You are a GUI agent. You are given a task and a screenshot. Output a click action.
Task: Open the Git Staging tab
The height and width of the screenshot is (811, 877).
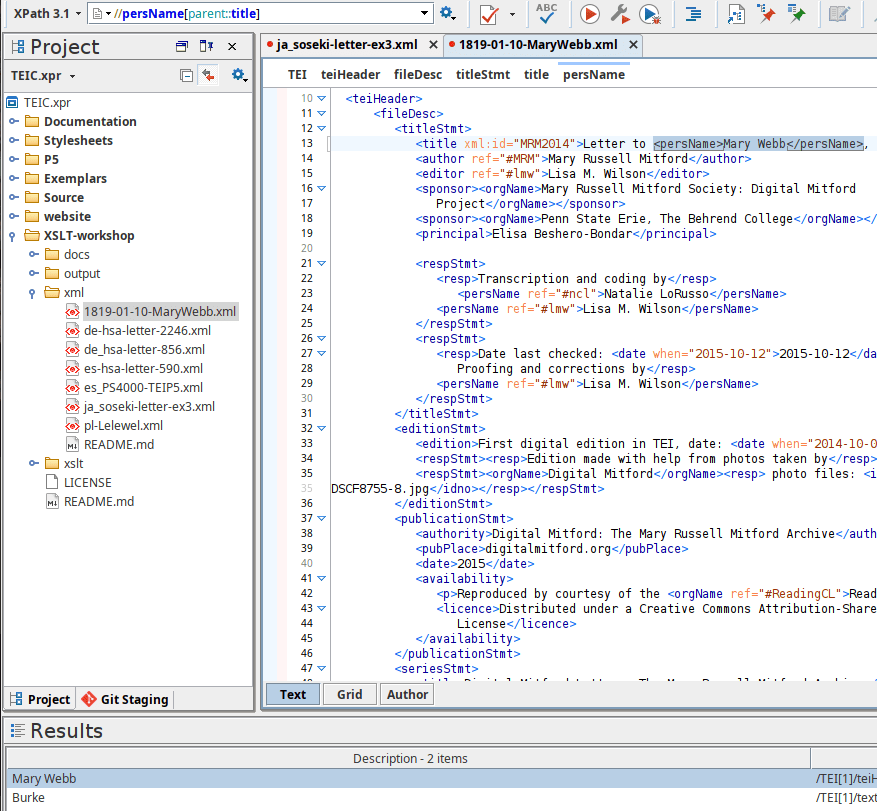125,700
